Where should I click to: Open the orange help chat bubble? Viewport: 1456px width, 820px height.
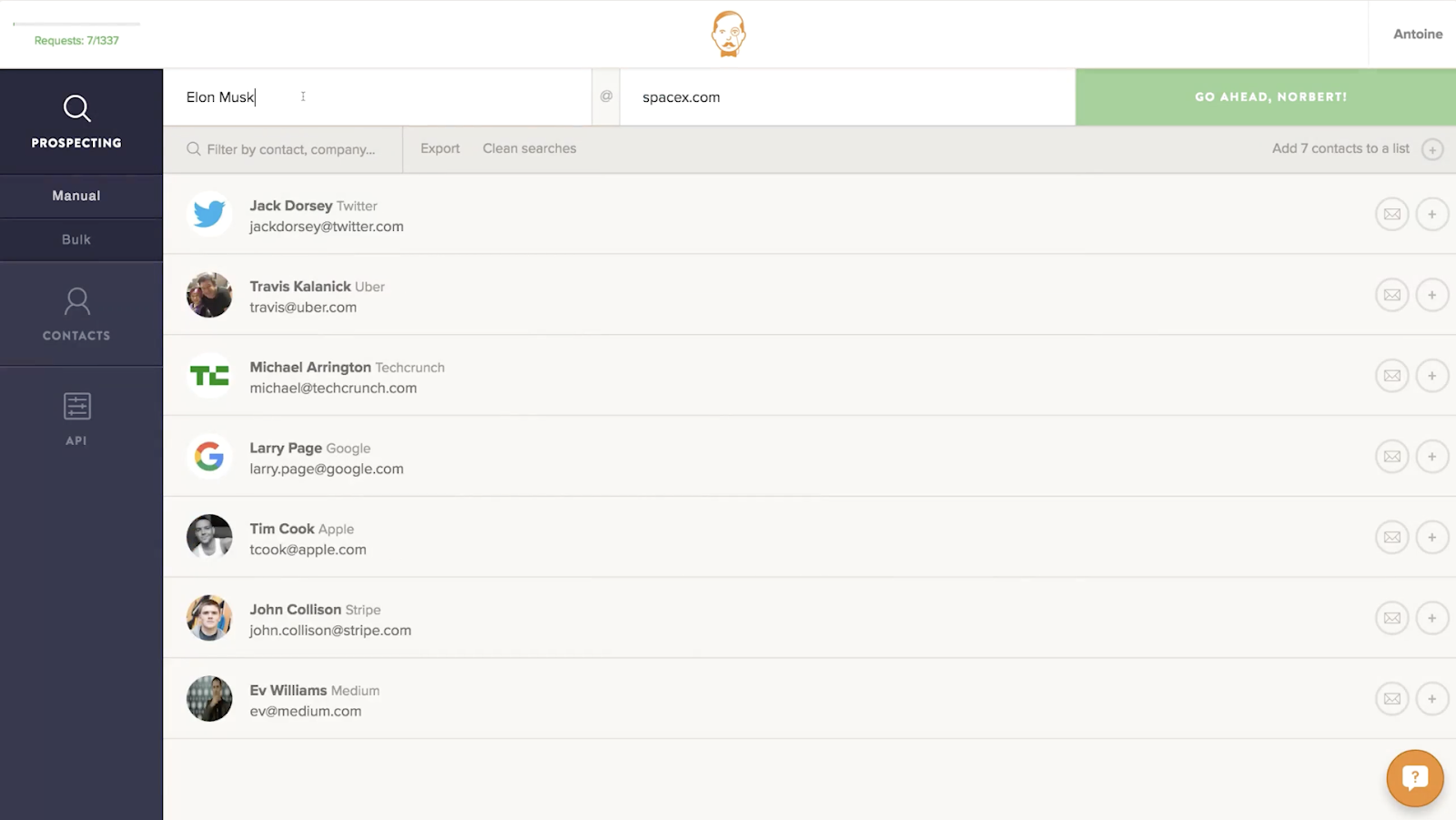point(1415,778)
